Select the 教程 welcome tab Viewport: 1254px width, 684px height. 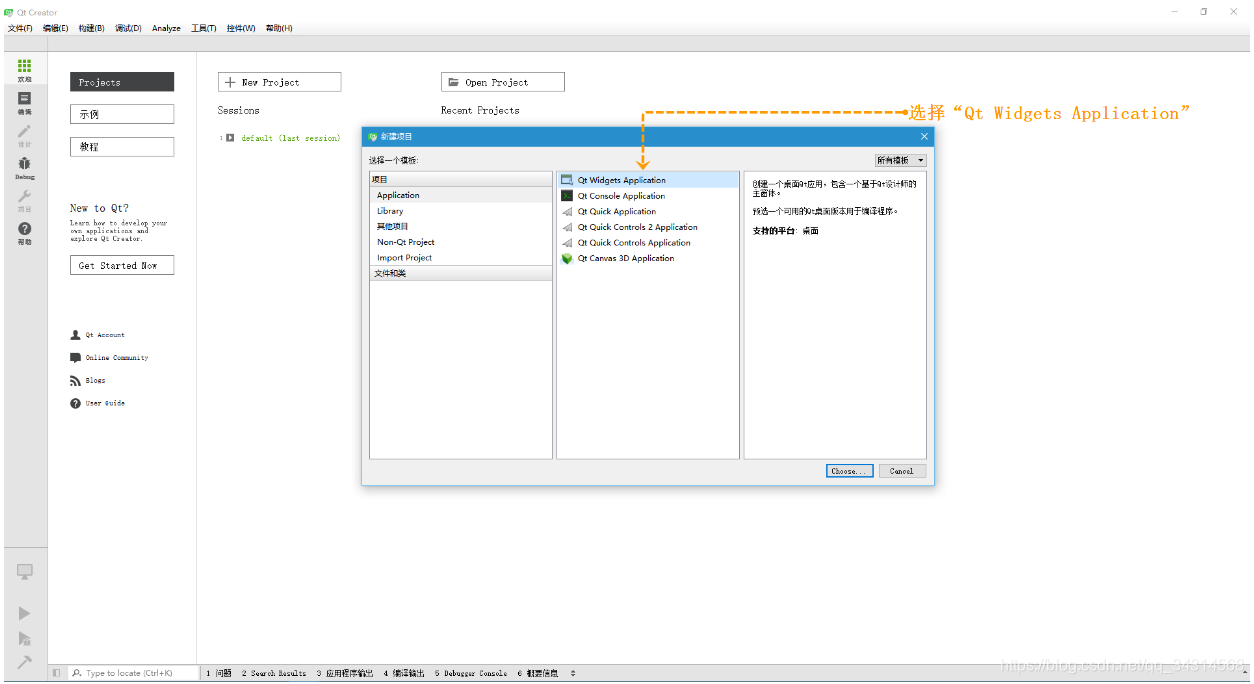pyautogui.click(x=122, y=146)
